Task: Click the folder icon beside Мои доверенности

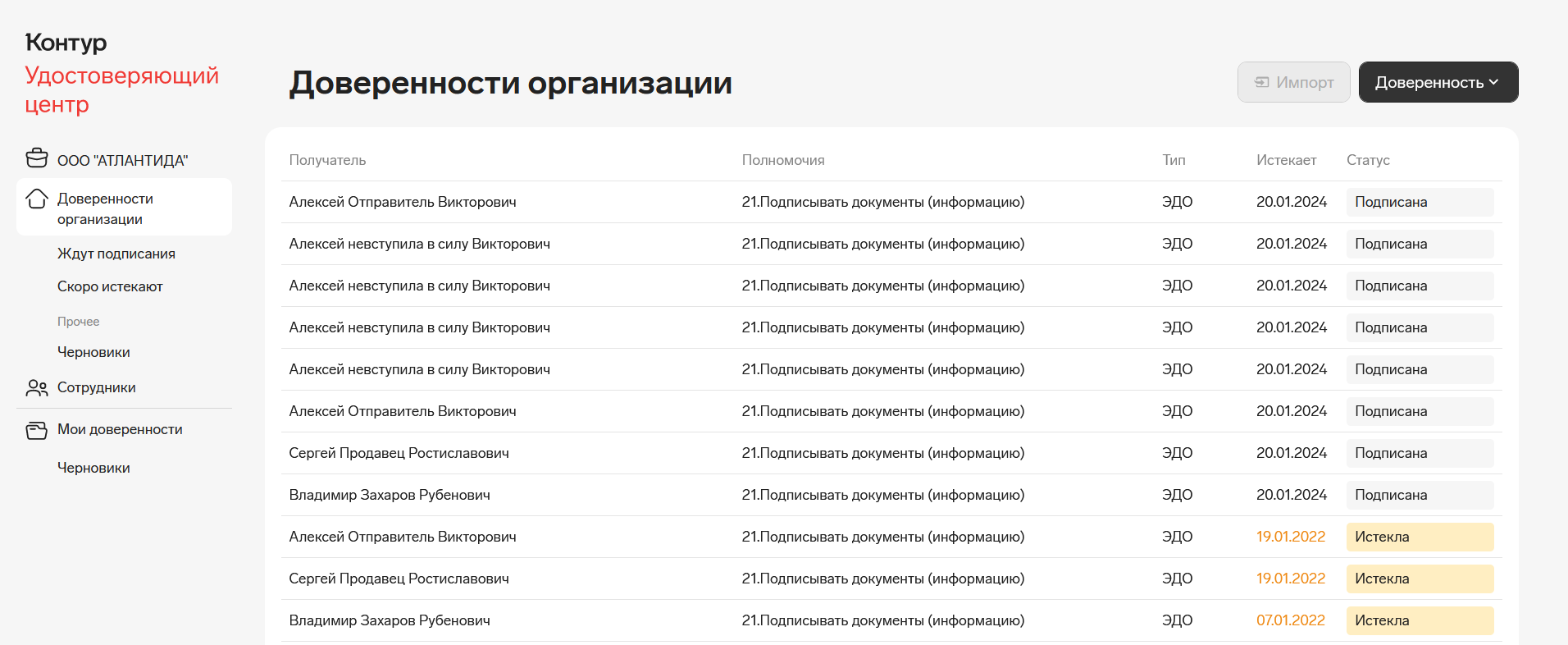Action: pos(37,430)
